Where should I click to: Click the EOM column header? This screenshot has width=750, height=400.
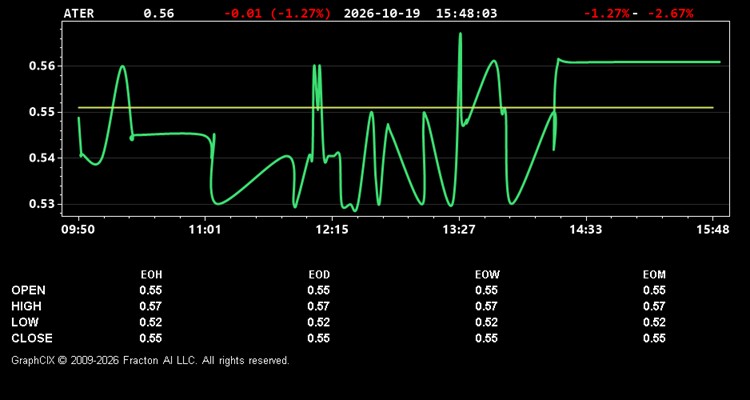[654, 275]
